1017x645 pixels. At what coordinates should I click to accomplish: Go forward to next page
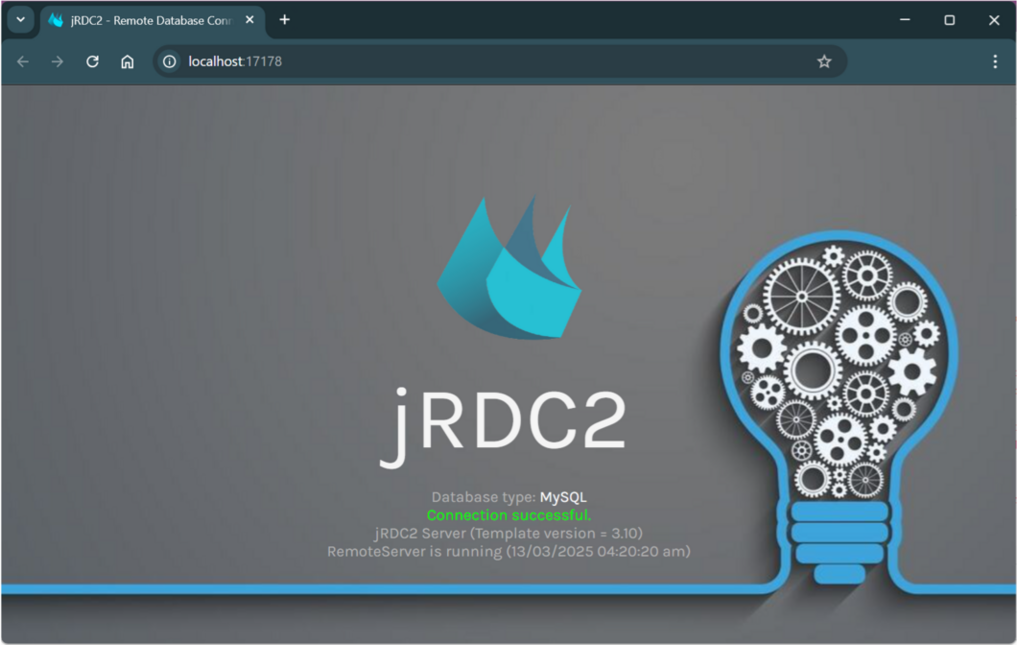click(58, 62)
